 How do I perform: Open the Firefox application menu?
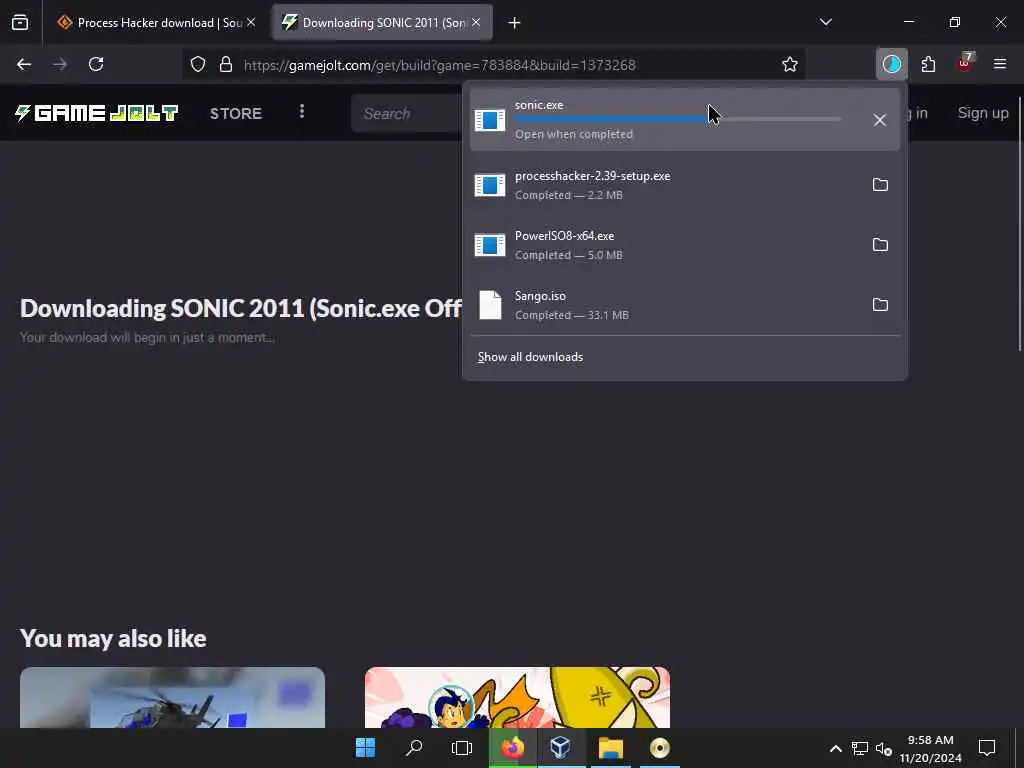click(x=999, y=64)
